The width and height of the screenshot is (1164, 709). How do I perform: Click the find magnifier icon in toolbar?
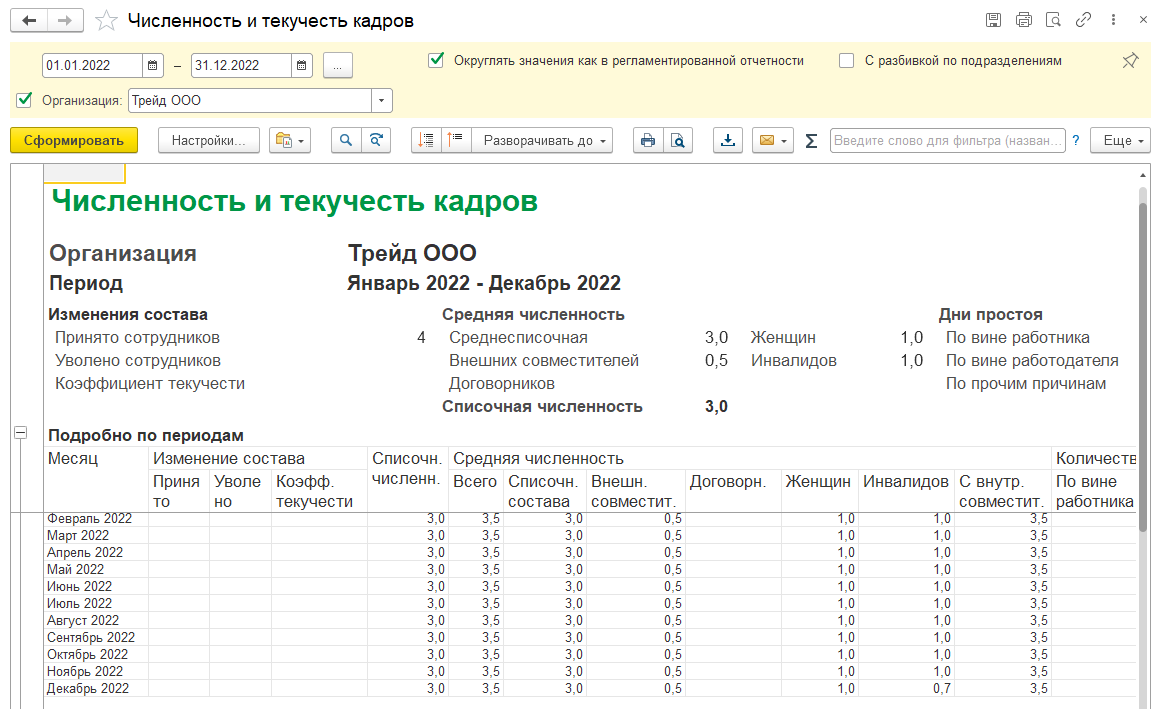point(346,141)
